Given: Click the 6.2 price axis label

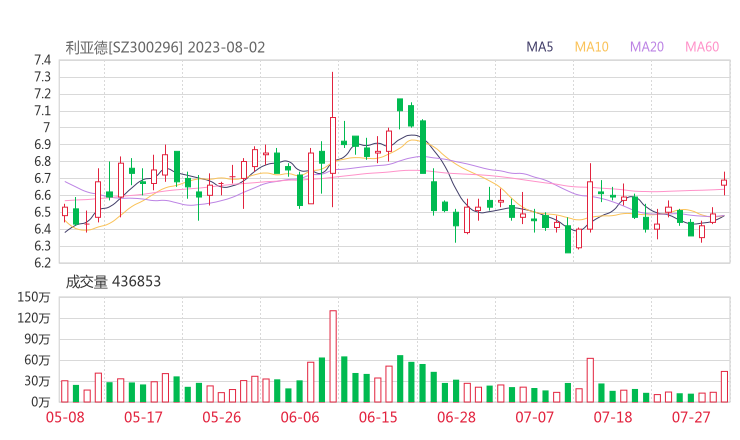Looking at the screenshot, I should tap(42, 263).
